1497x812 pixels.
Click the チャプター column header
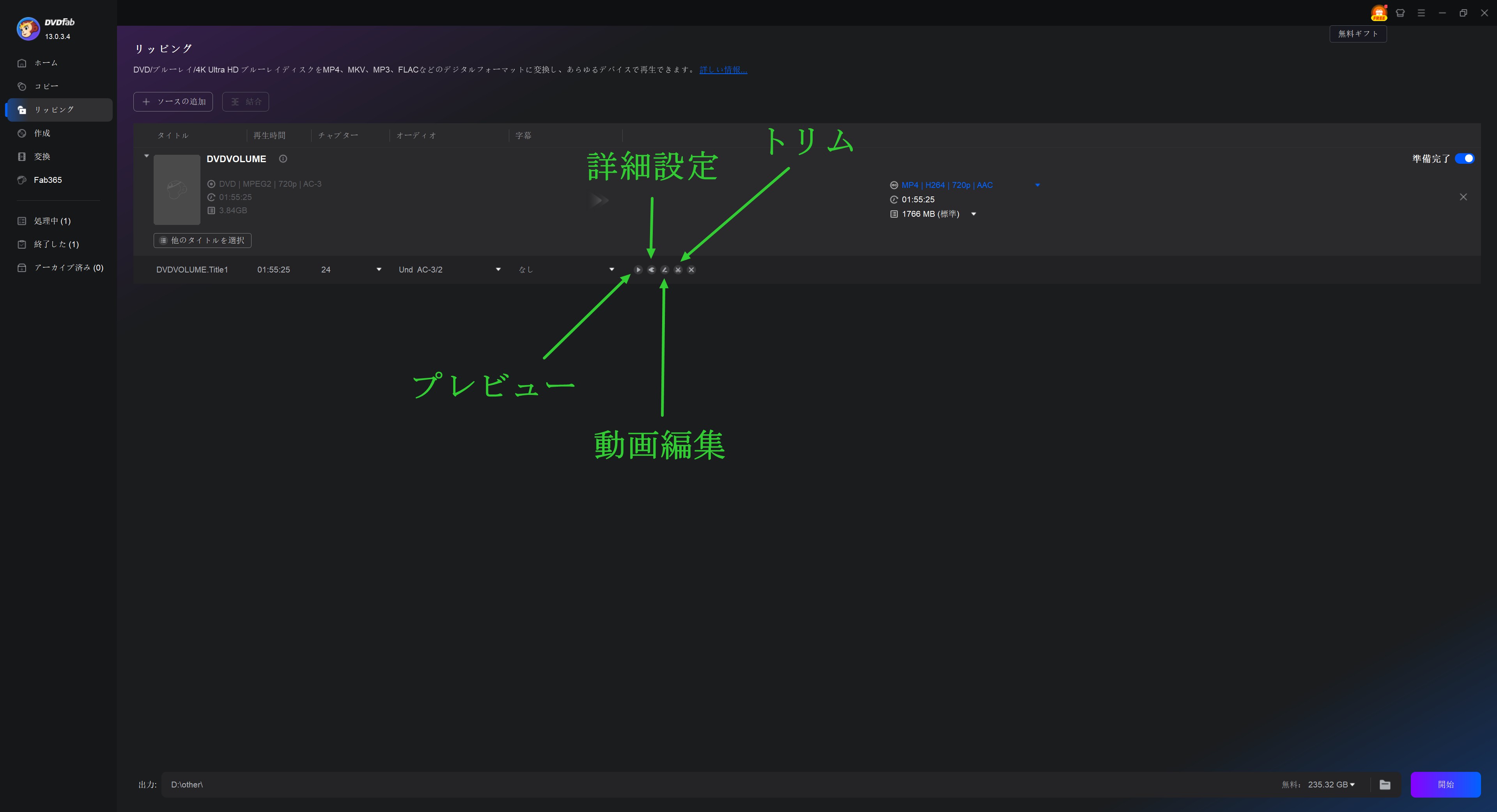click(338, 135)
